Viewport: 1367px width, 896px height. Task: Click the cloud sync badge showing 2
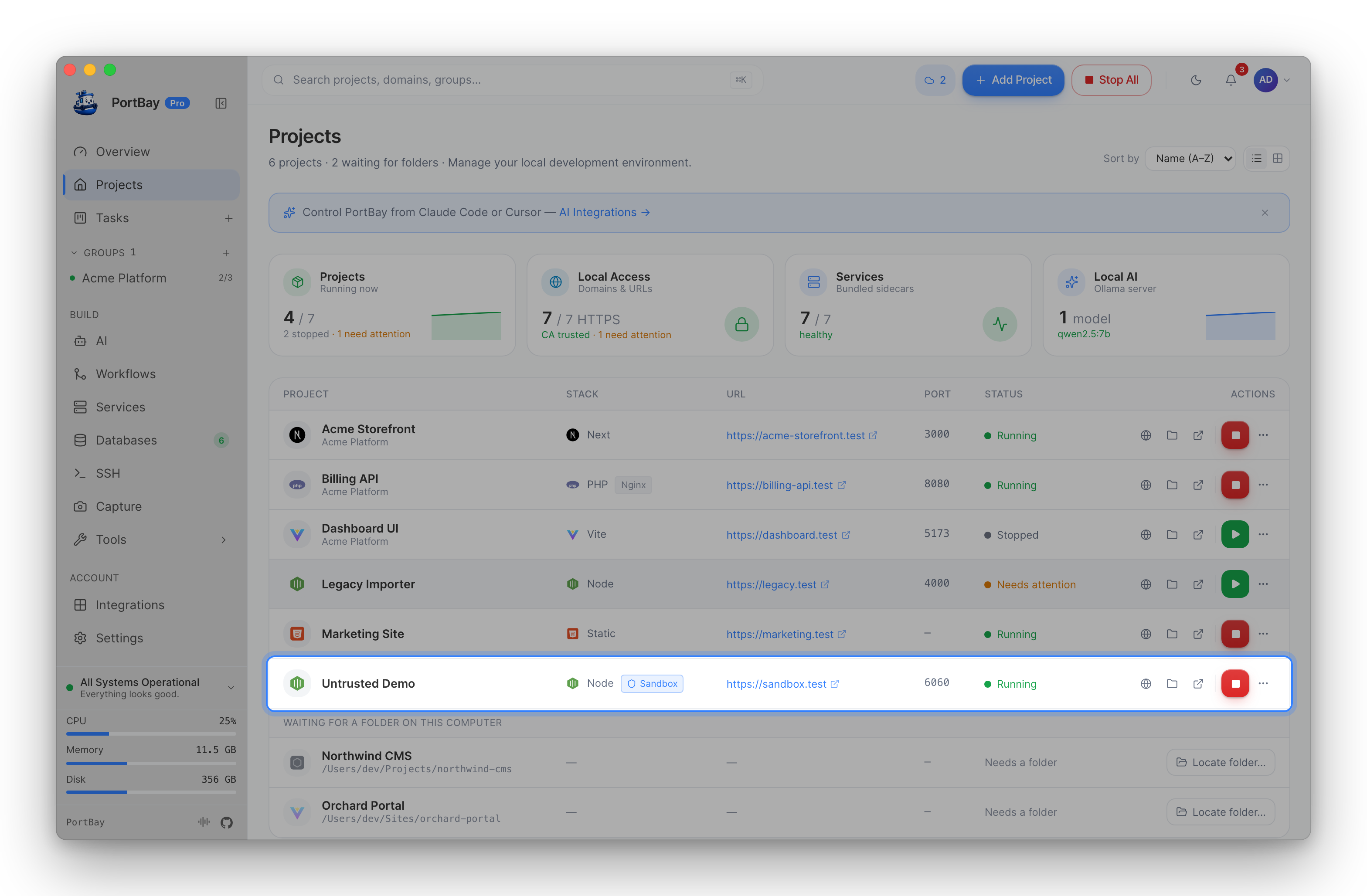(935, 80)
